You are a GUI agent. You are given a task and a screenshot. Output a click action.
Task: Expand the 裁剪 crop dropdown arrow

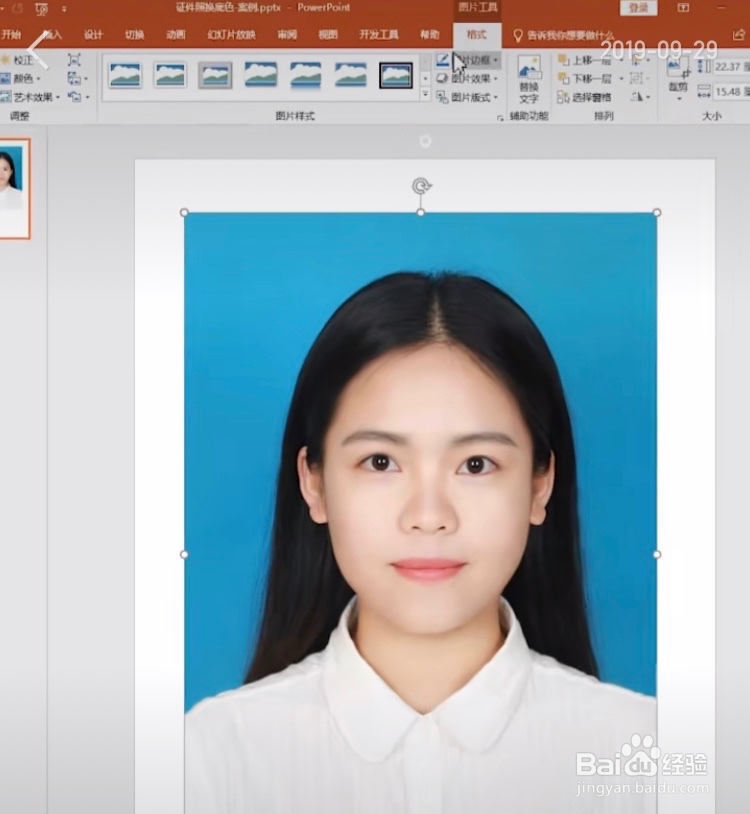pos(678,98)
